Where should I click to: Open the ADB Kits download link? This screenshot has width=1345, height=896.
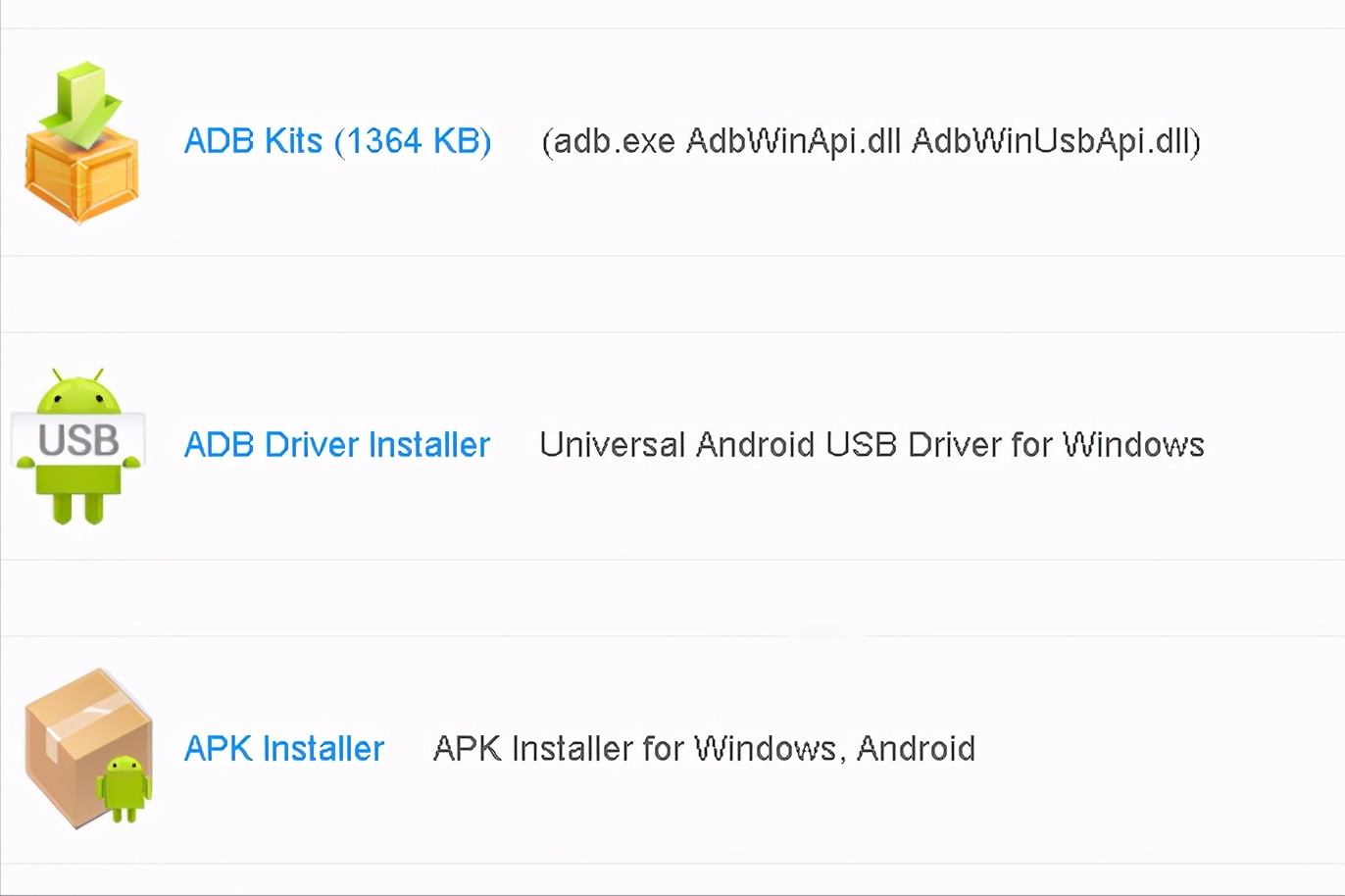point(337,141)
